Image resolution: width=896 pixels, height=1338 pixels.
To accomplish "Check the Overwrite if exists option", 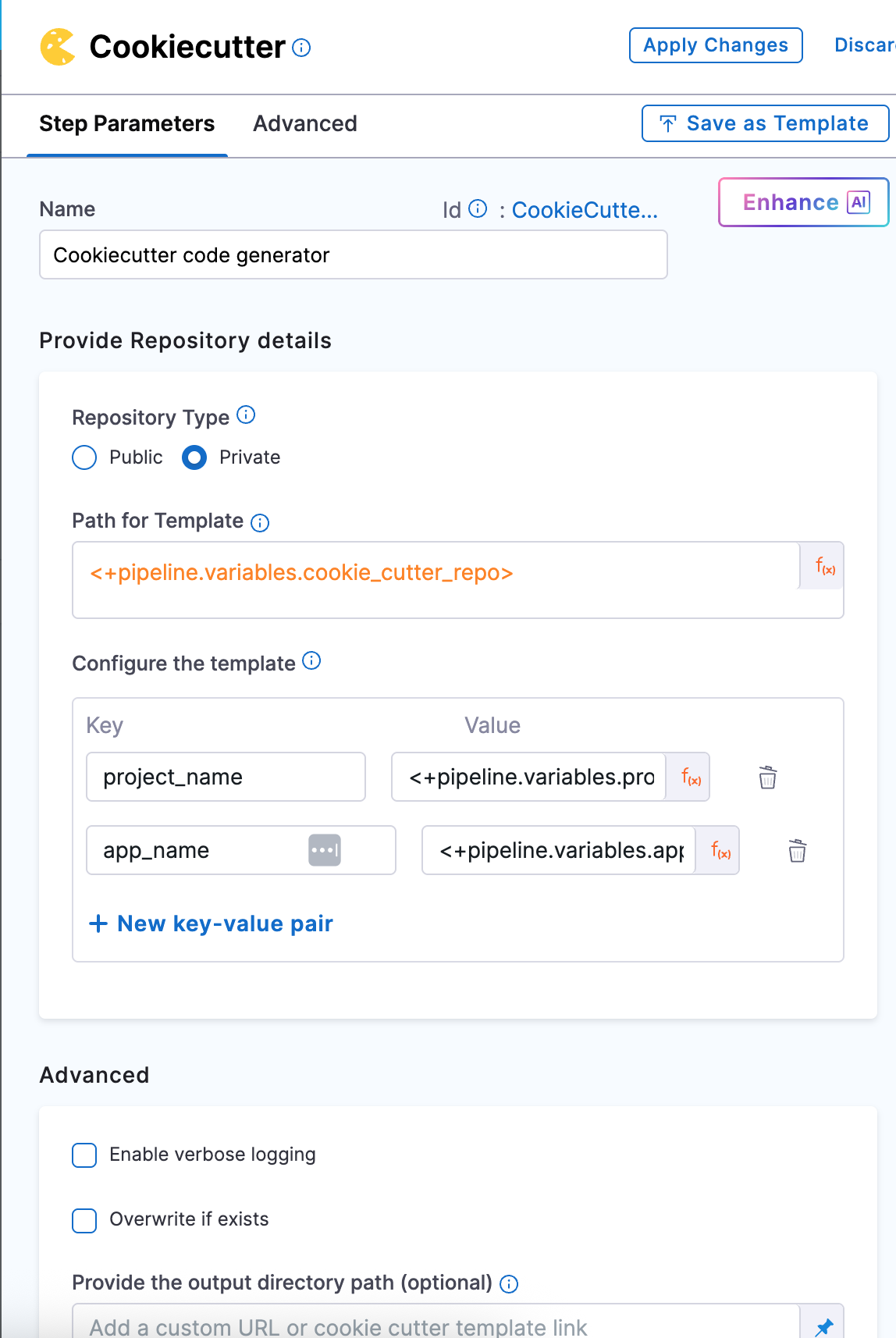I will tap(84, 1220).
